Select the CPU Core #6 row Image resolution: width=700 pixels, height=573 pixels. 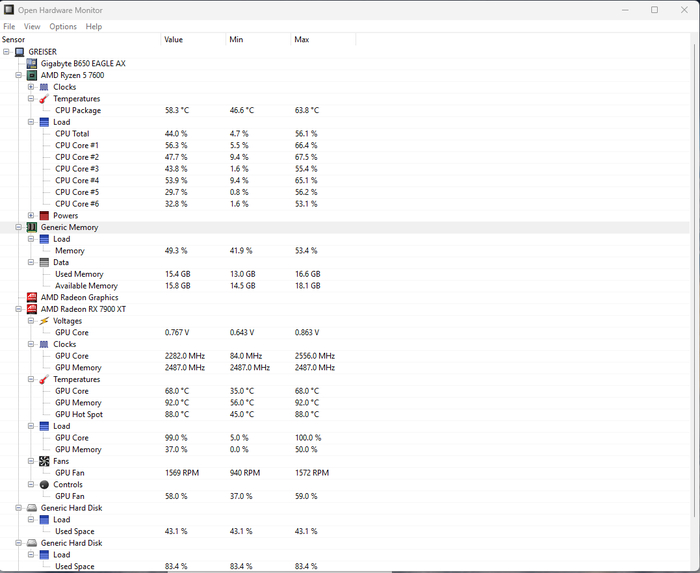click(345, 203)
